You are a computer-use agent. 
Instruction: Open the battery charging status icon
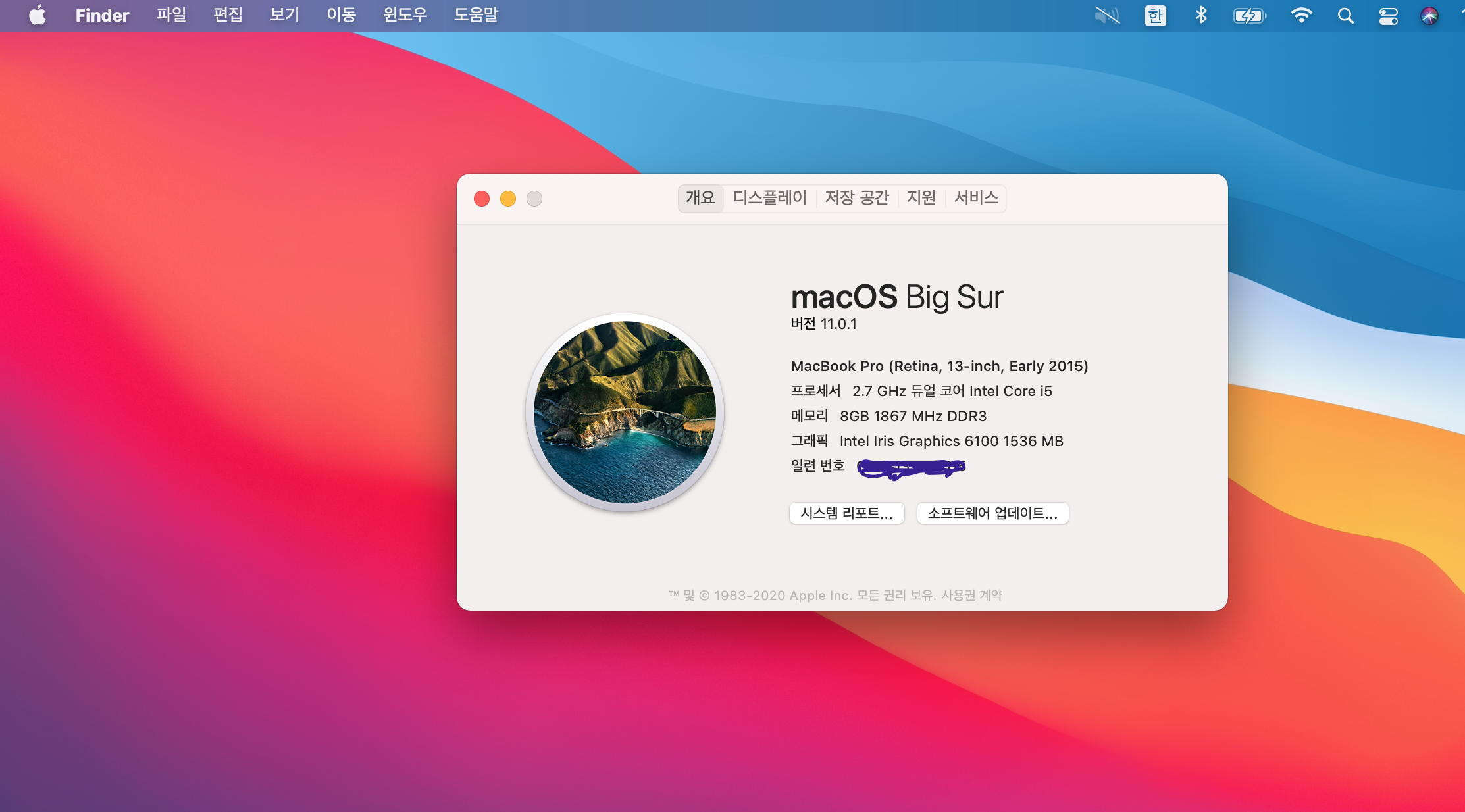pyautogui.click(x=1249, y=15)
